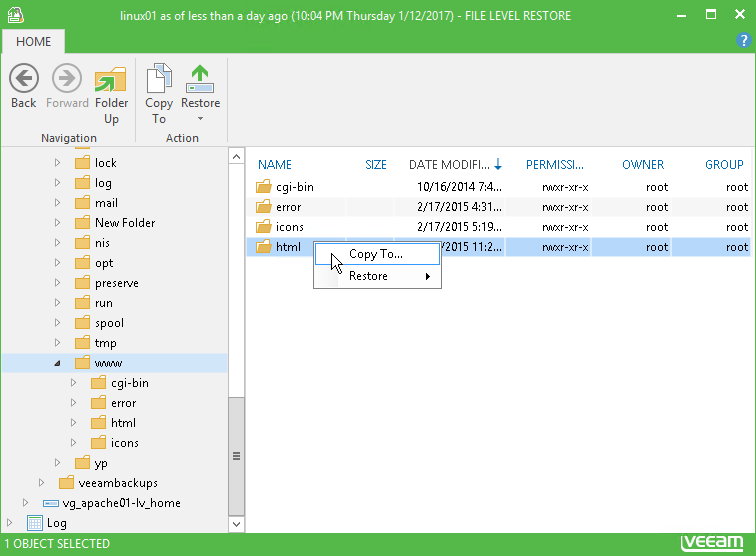Select the preserve folder label in tree
Viewport: 756px width, 556px height.
[x=117, y=283]
